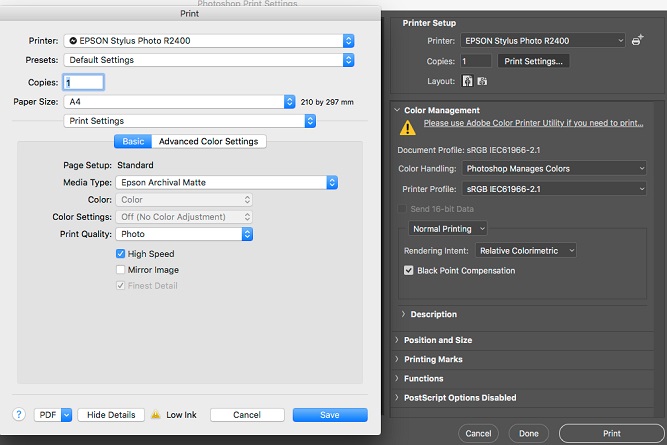Click the Hide Details button
Screen dimensions: 667x445
111,415
